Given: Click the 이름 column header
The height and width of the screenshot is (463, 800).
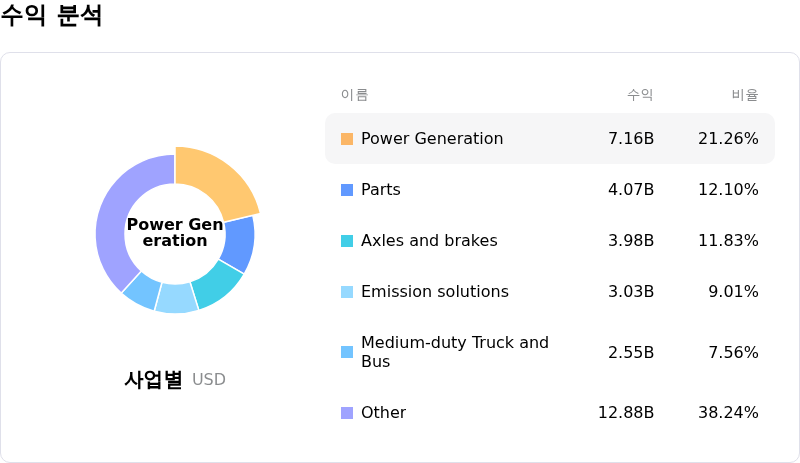Looking at the screenshot, I should [x=354, y=95].
